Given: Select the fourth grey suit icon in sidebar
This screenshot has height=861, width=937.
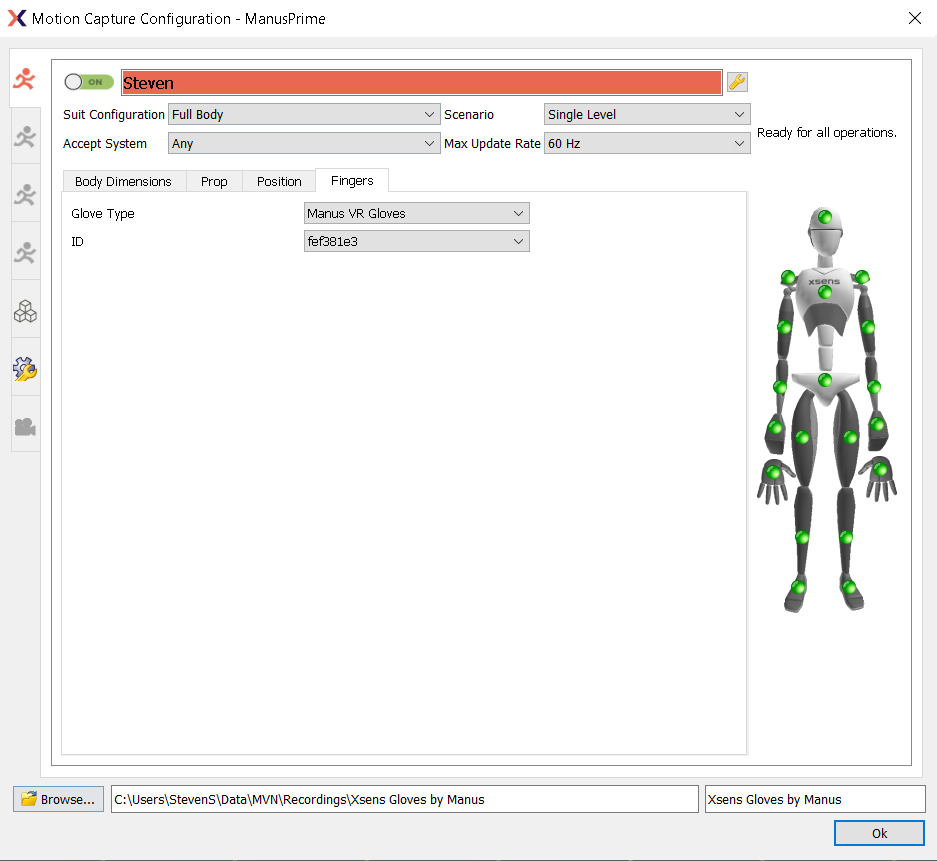Looking at the screenshot, I should [x=25, y=253].
